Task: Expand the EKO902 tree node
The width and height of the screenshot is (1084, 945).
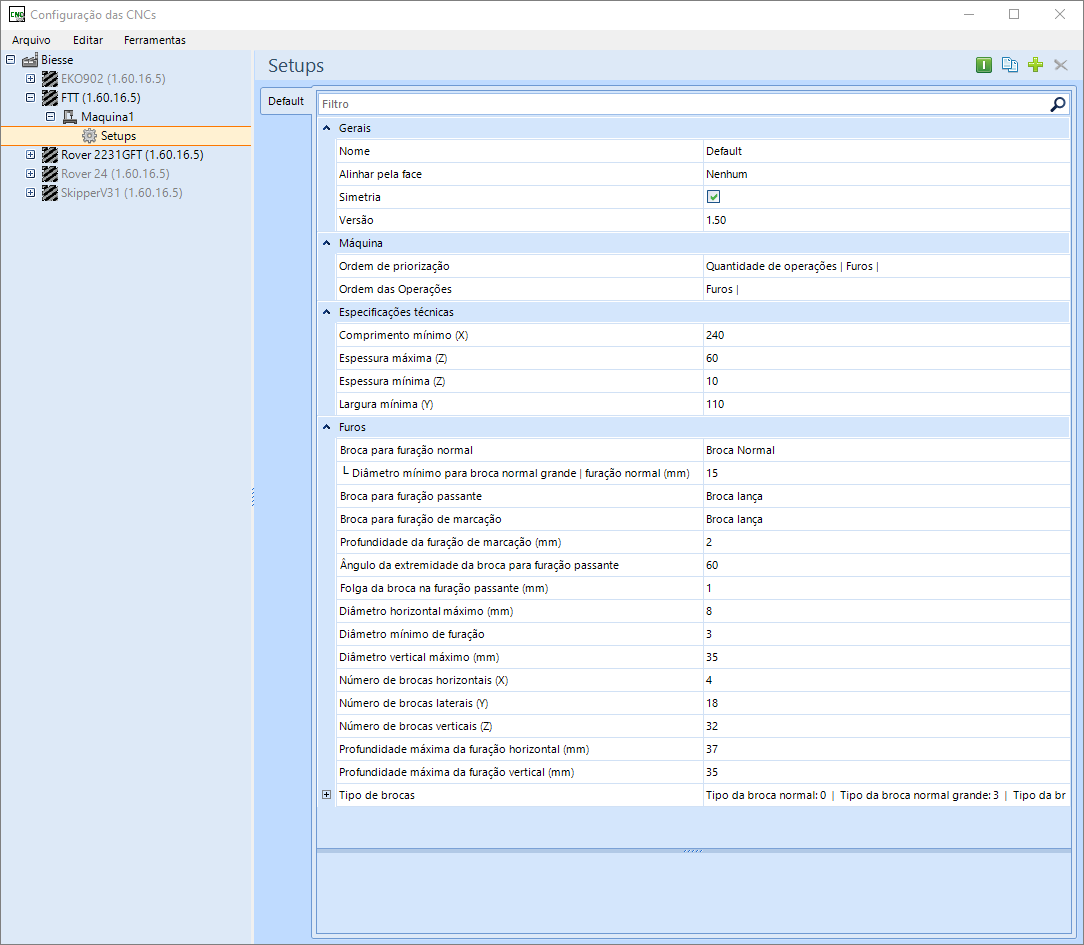Action: click(x=30, y=79)
